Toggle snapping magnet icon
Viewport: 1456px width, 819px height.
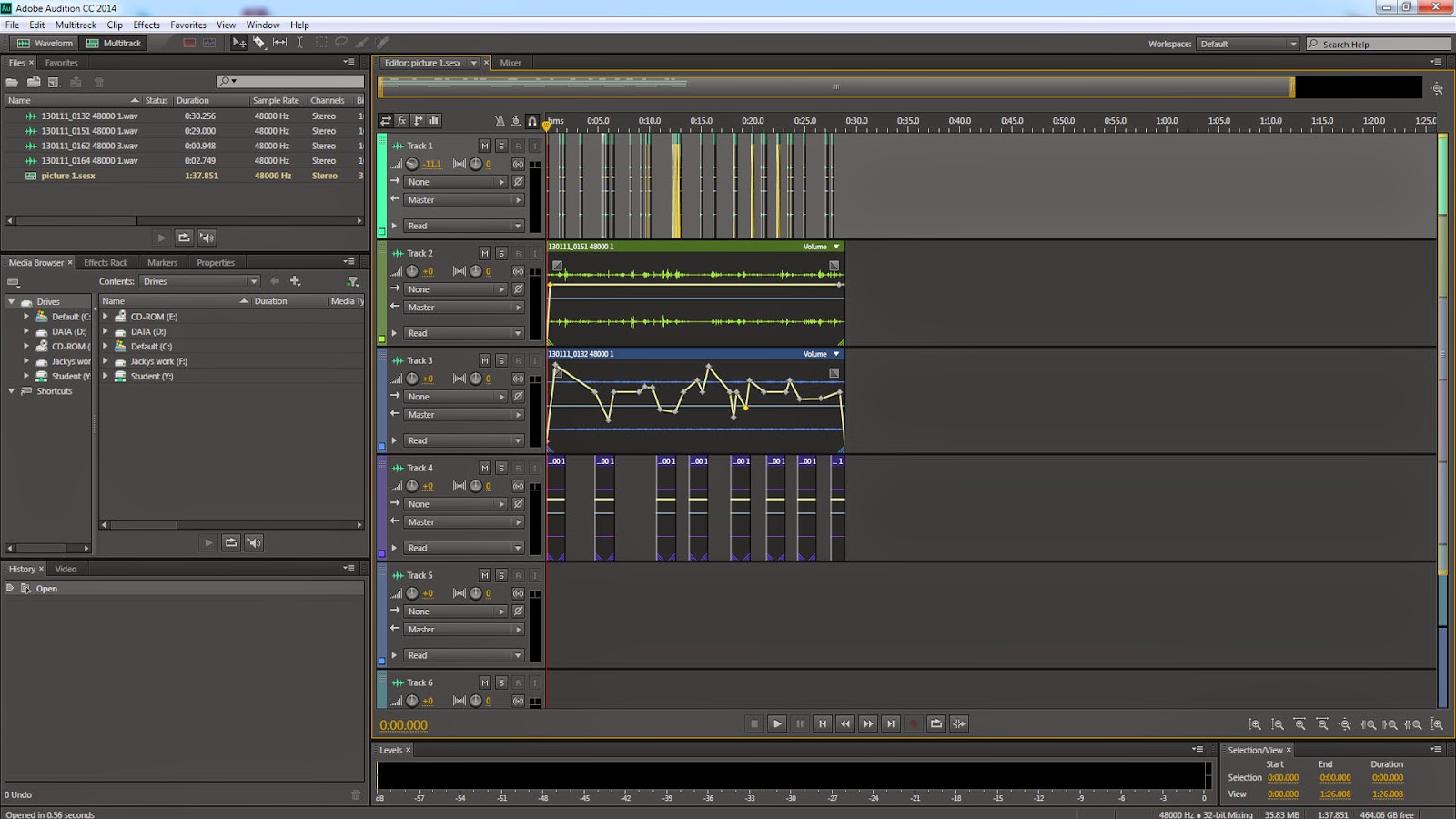click(x=532, y=121)
